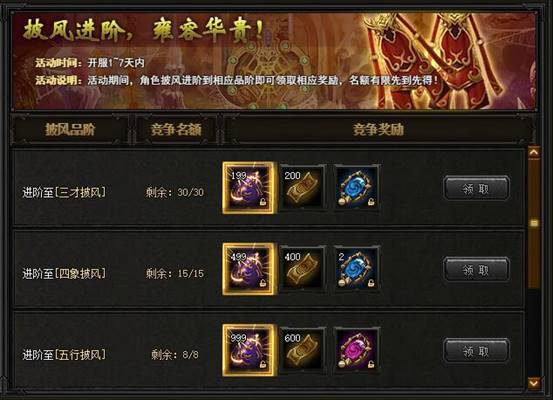
Task: Click the blue gem marked 2
Action: pos(357,269)
